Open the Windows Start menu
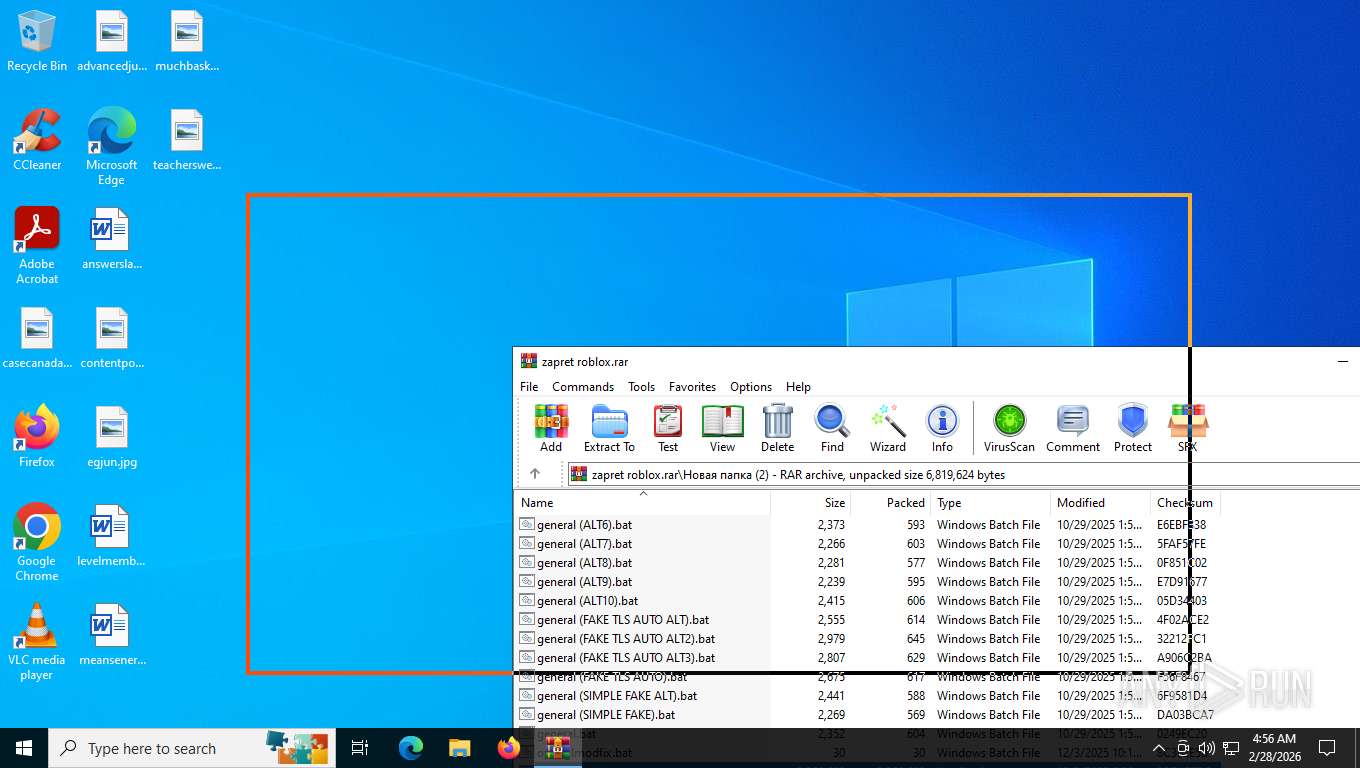Image resolution: width=1360 pixels, height=768 pixels. click(24, 748)
